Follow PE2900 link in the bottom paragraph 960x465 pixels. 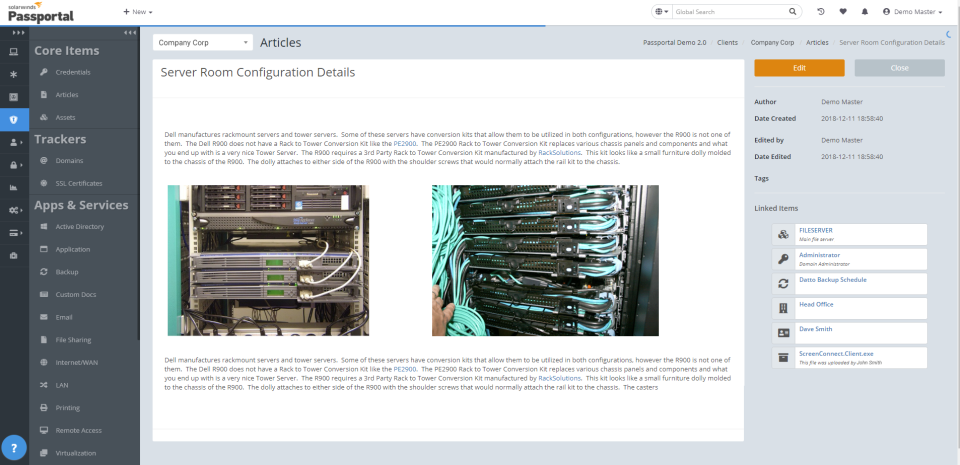pos(405,370)
